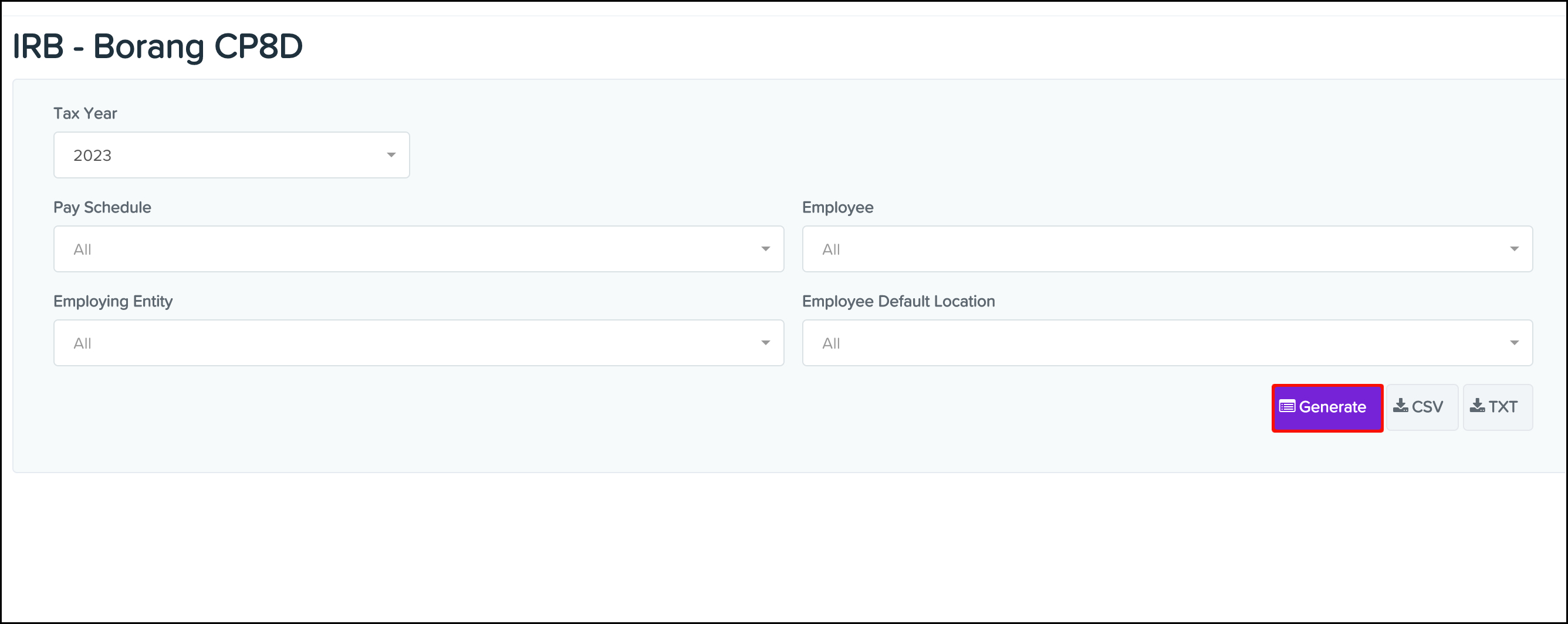Open the Employee Default Location dropdown
This screenshot has height=624, width=1568.
tap(1167, 342)
